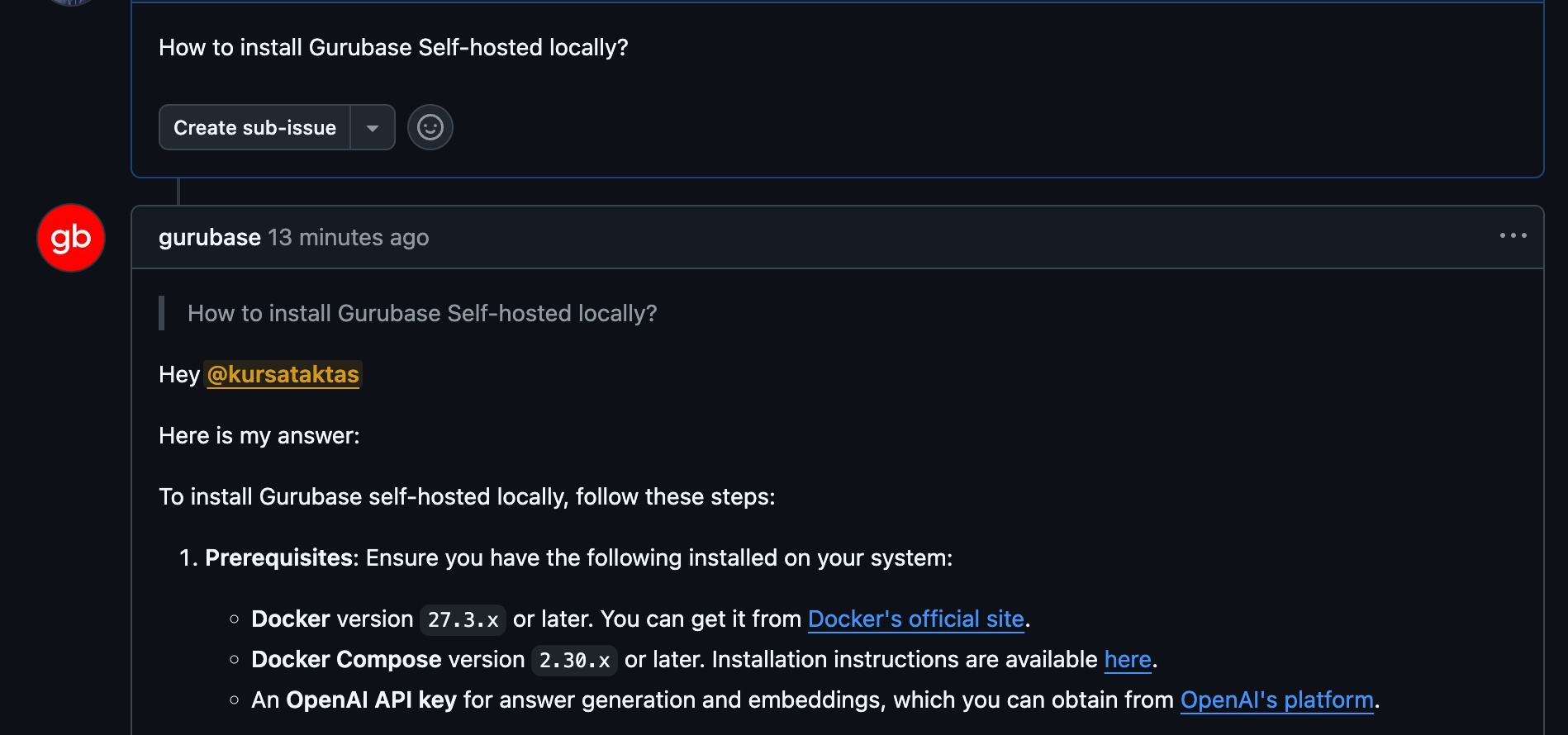The width and height of the screenshot is (1568, 735).
Task: Click the Create sub-issue button
Action: point(254,127)
